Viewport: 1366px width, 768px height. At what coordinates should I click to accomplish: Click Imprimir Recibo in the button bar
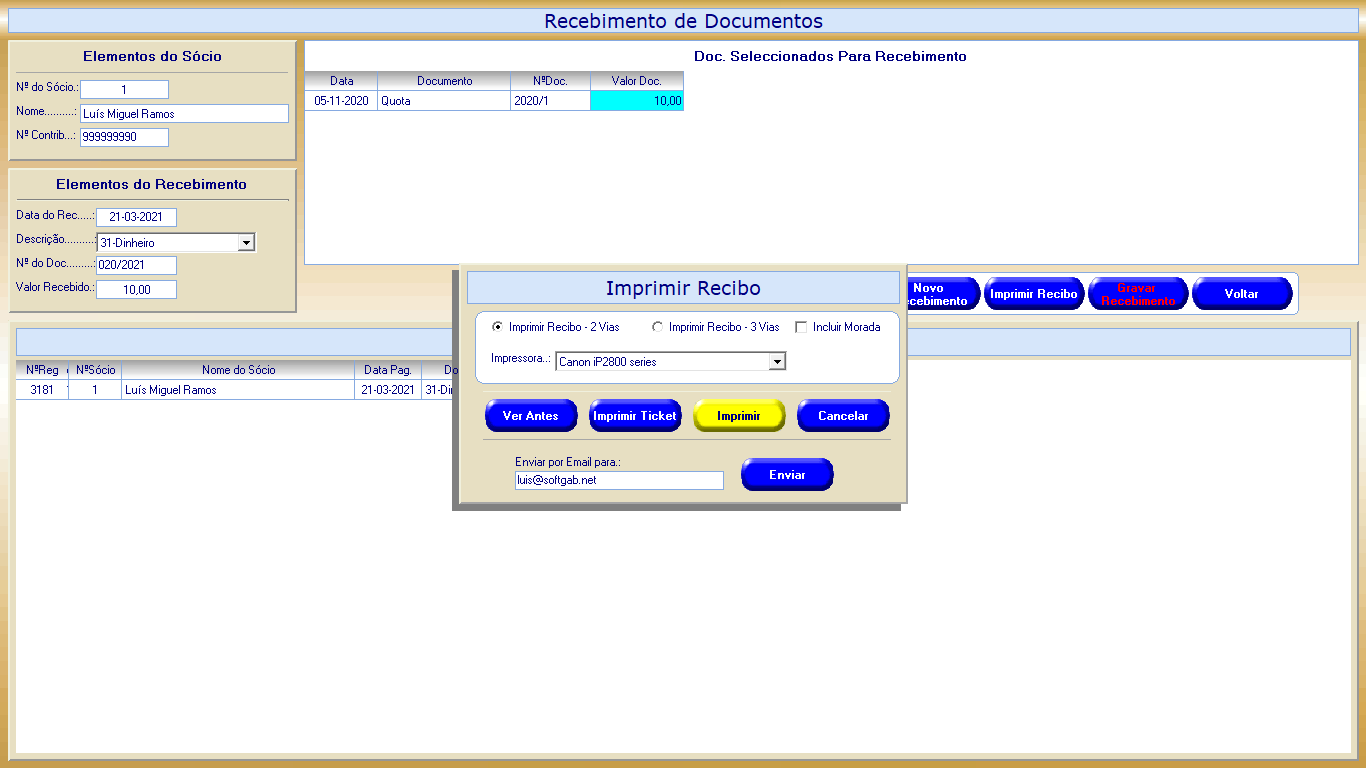click(1034, 294)
